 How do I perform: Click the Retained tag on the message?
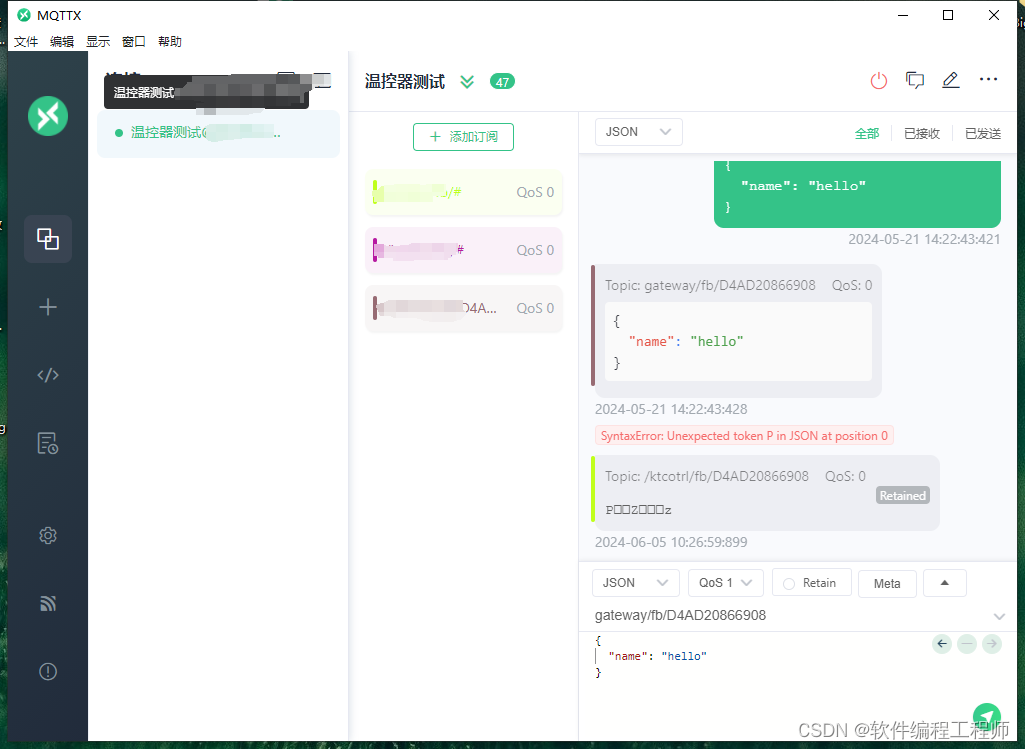point(902,495)
